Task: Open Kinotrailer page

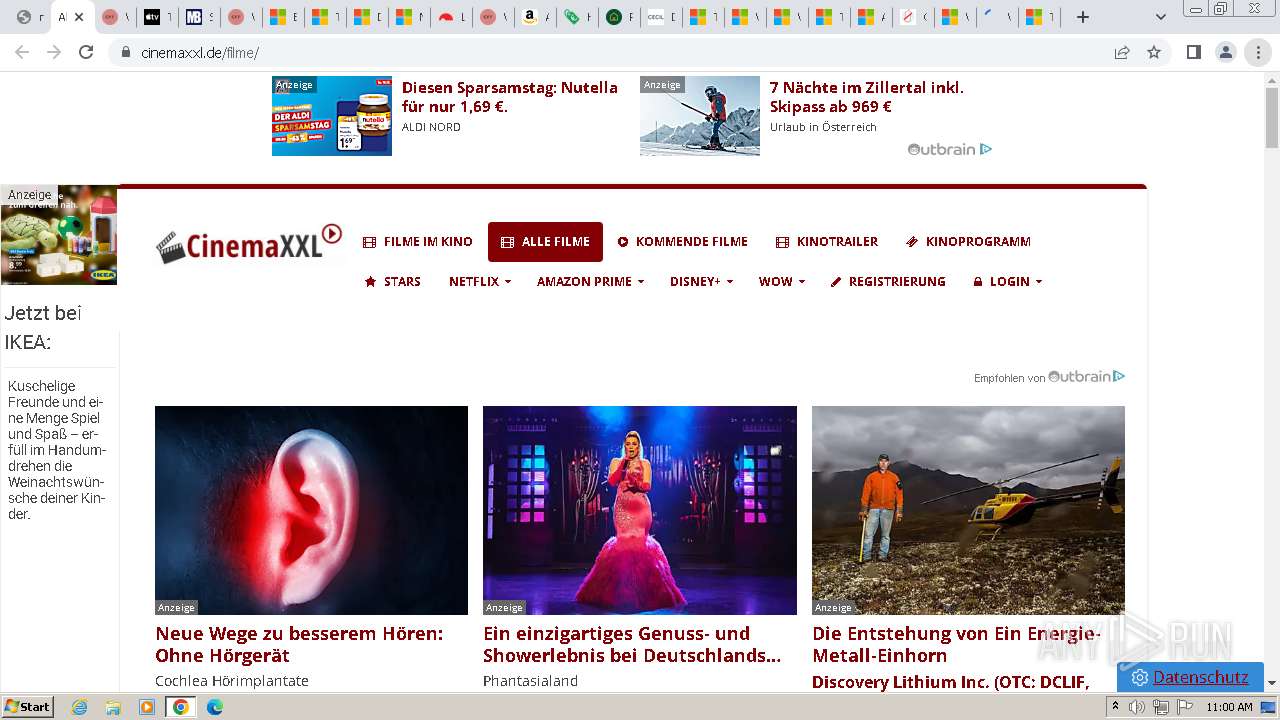Action: tap(827, 242)
